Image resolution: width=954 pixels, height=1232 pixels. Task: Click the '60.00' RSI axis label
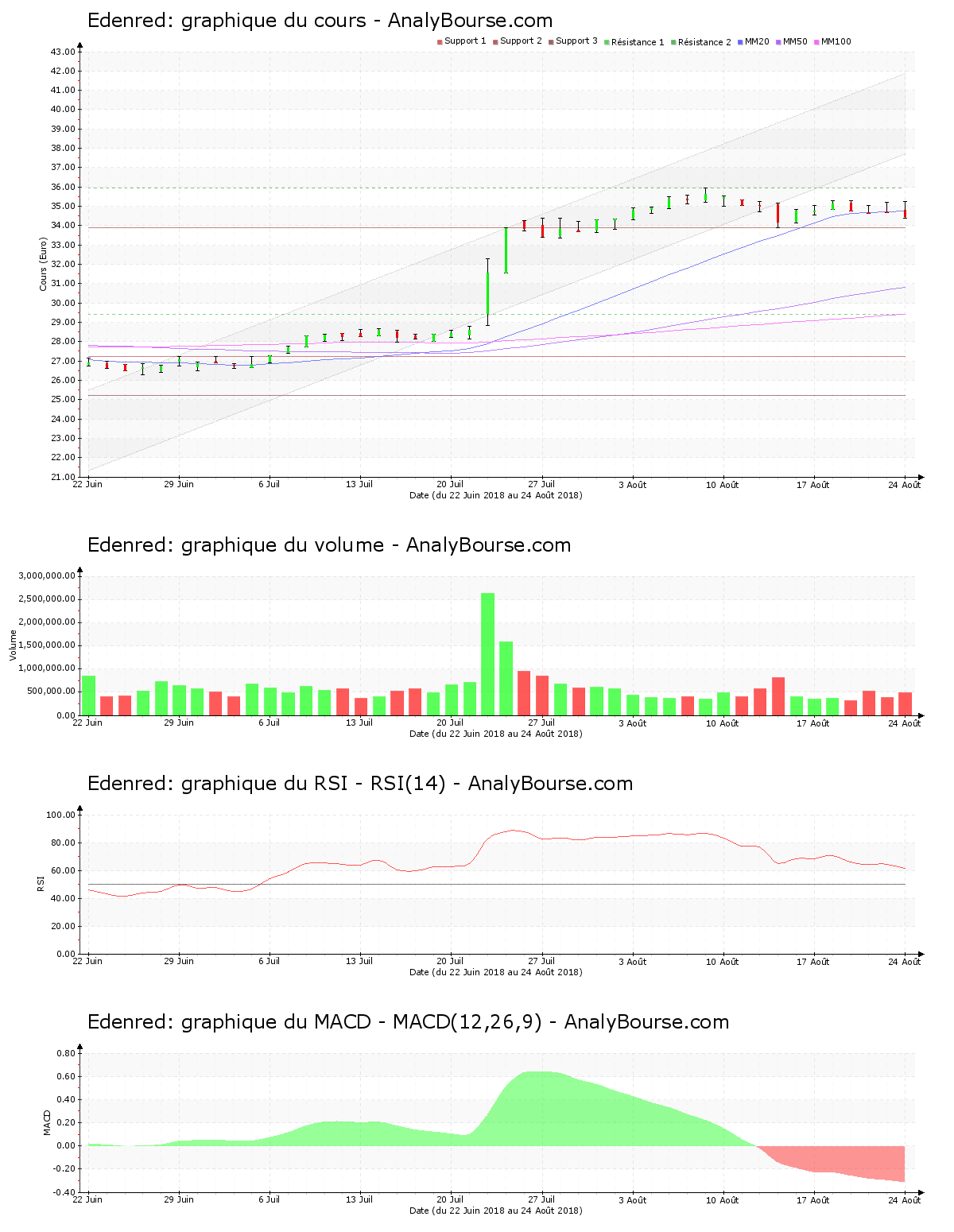click(x=63, y=870)
